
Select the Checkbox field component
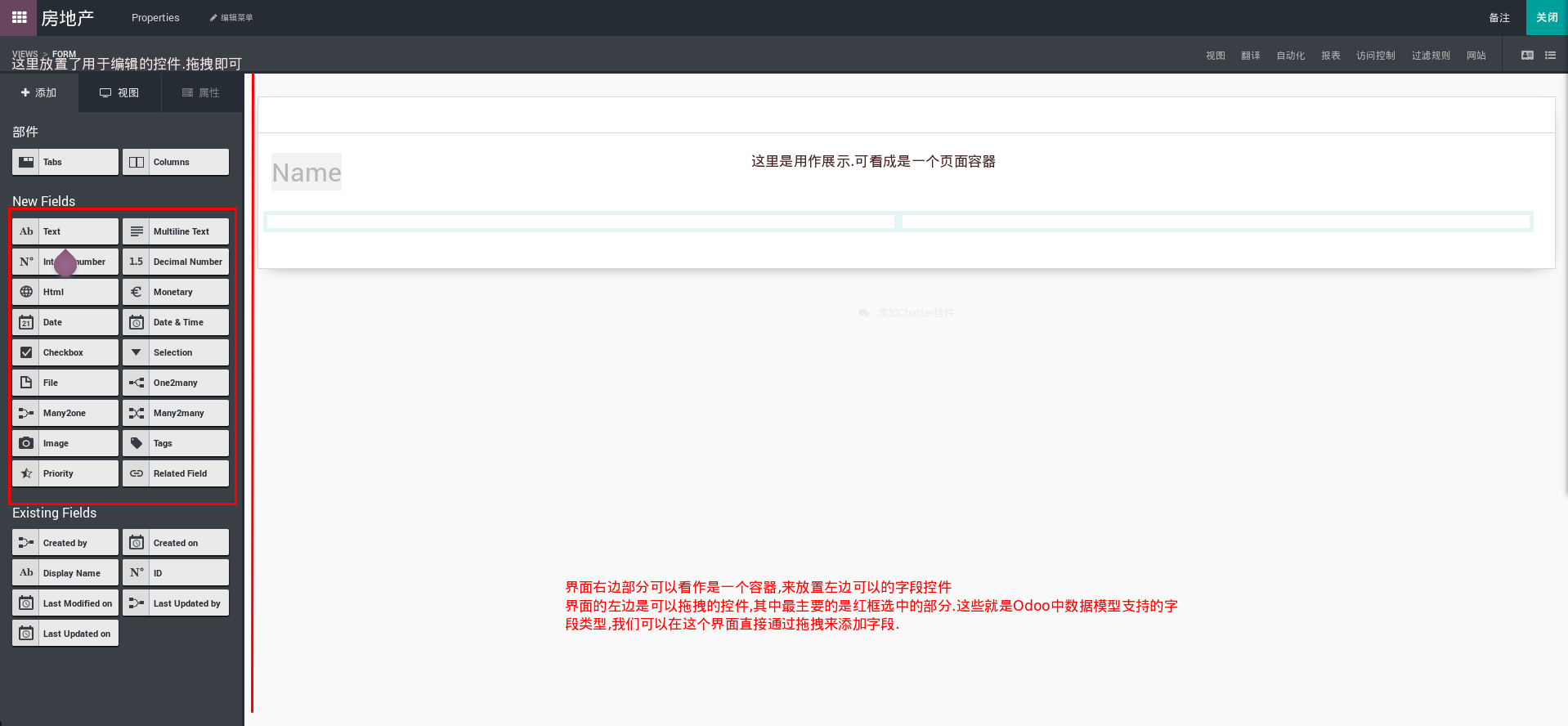[x=65, y=352]
